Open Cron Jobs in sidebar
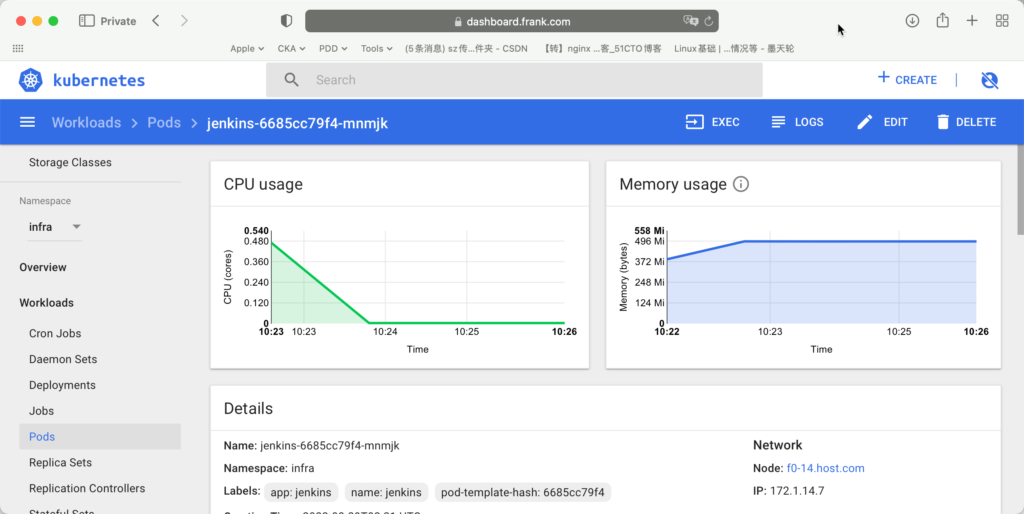The height and width of the screenshot is (514, 1024). pos(55,333)
